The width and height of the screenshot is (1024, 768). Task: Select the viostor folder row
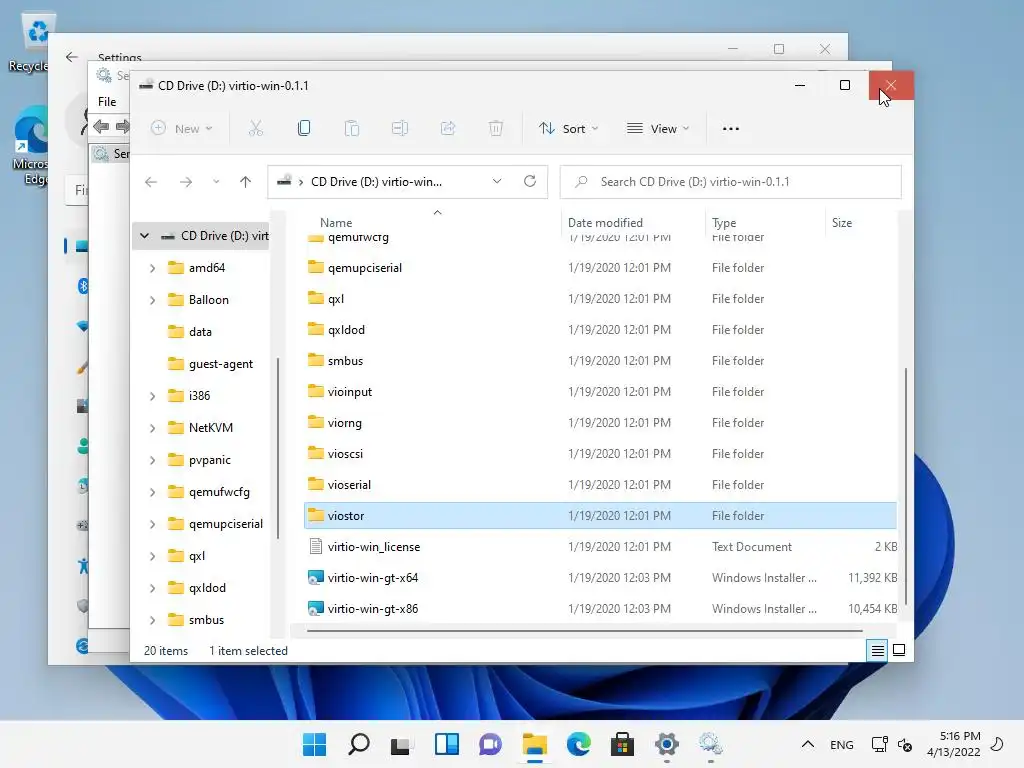pos(600,515)
